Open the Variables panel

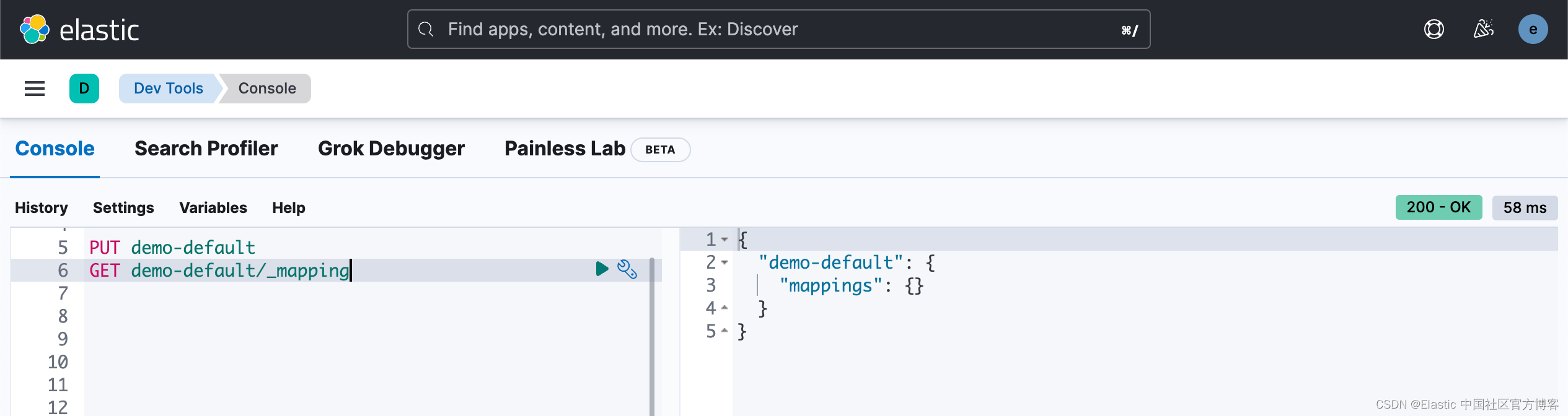(213, 207)
